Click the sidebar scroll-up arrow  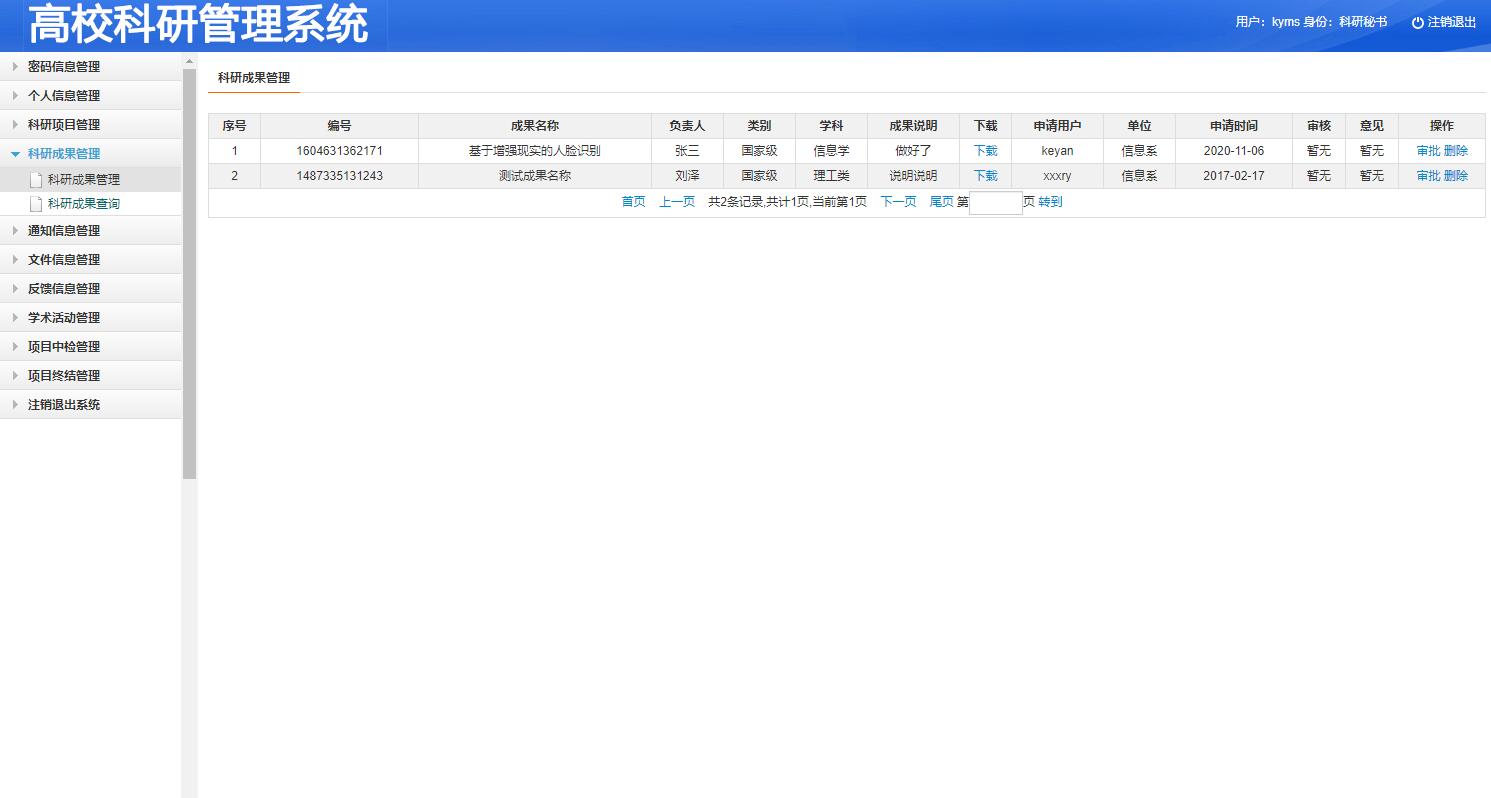pyautogui.click(x=189, y=62)
